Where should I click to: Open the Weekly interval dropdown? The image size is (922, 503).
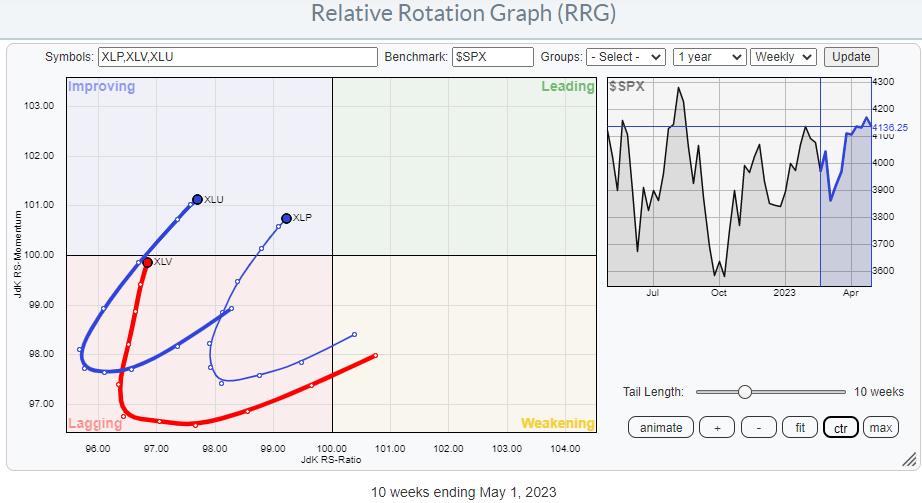[784, 57]
